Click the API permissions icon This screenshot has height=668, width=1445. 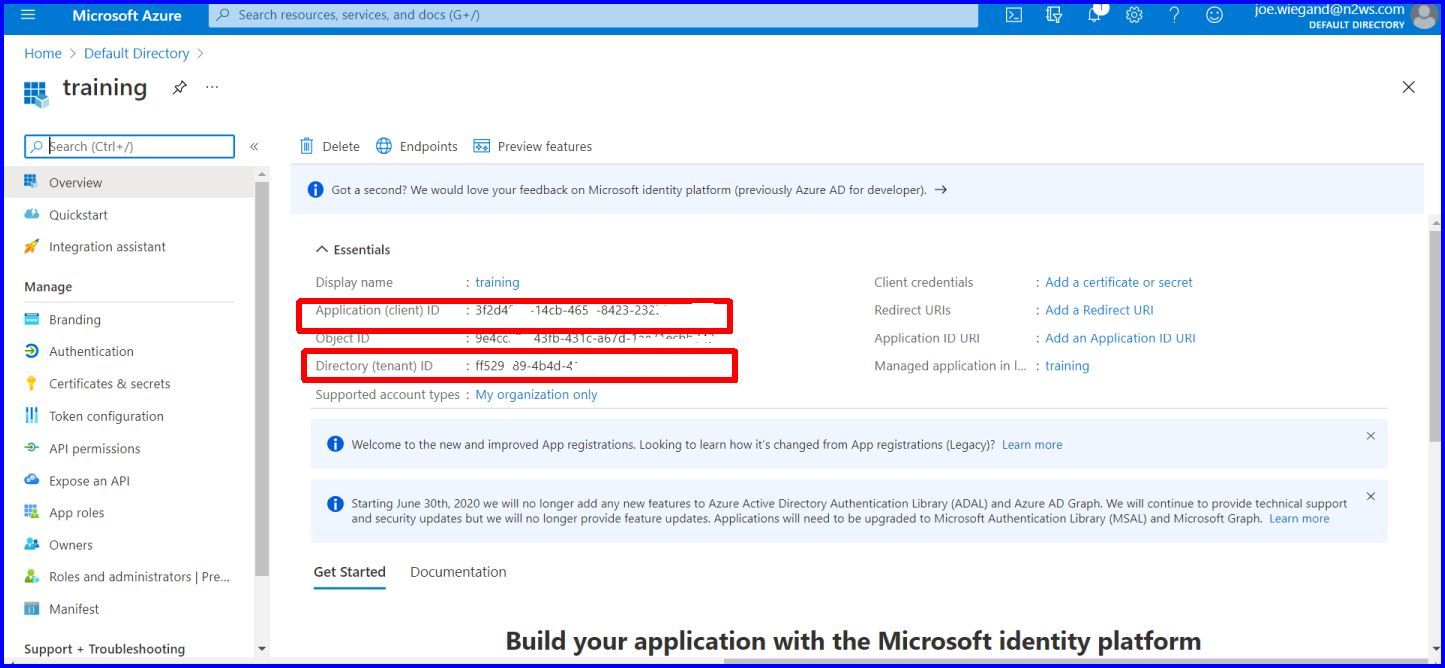31,448
